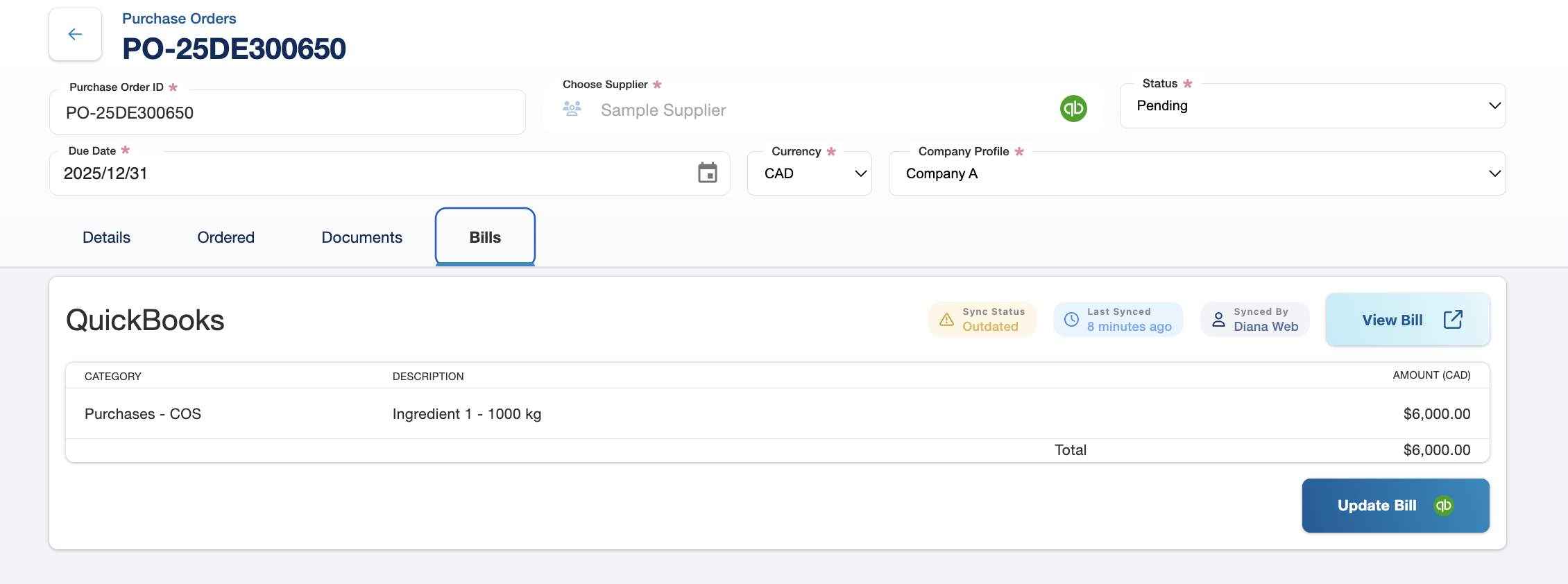Click QuickBooks icon on Update Bill button
Image resolution: width=1568 pixels, height=584 pixels.
tap(1444, 506)
